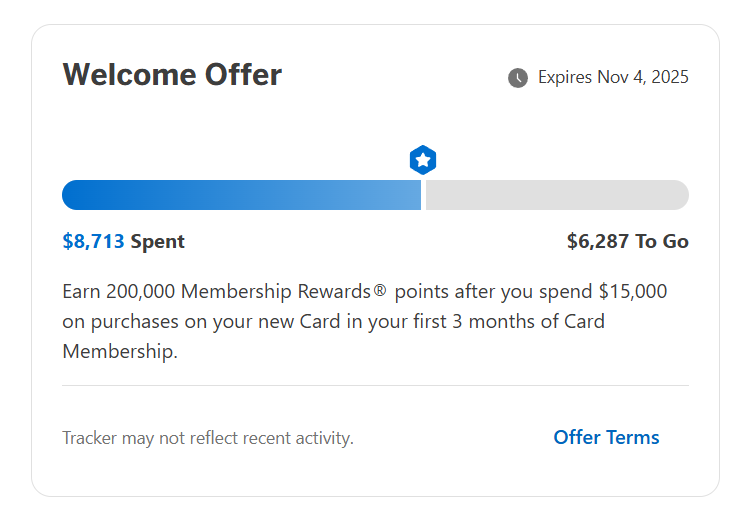The width and height of the screenshot is (747, 512).
Task: Click the blue star hexagon badge
Action: [423, 160]
